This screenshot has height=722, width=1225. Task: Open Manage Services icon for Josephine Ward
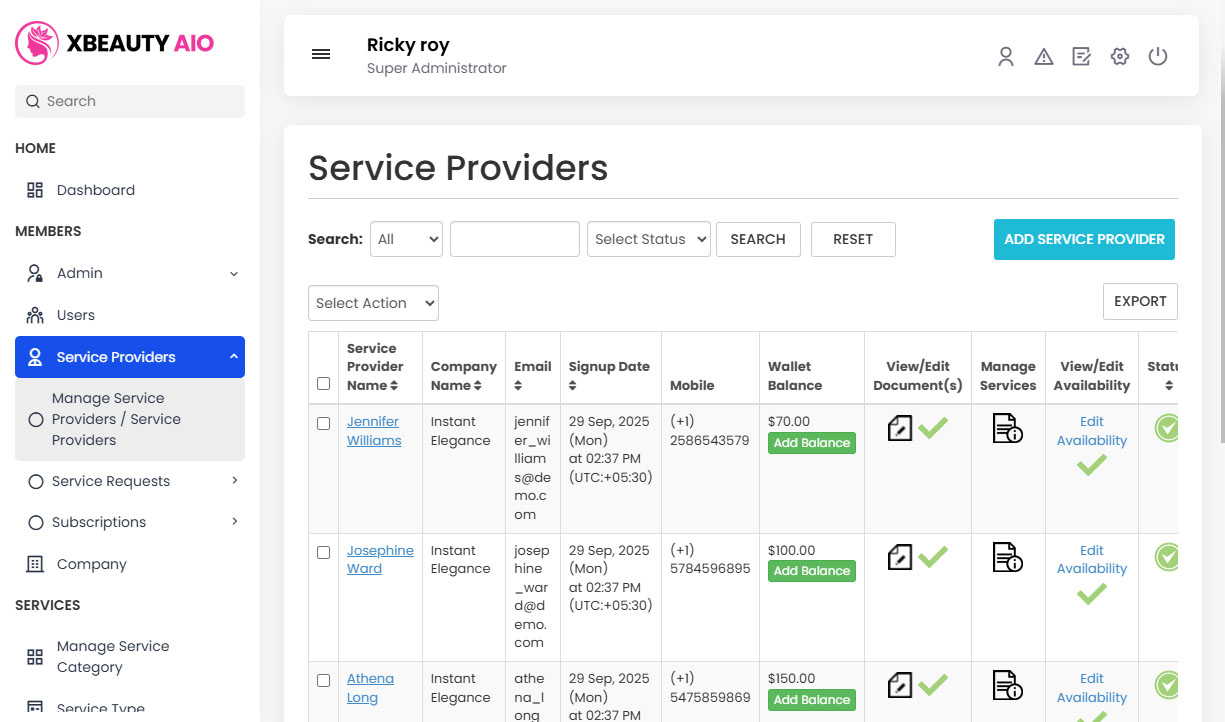click(x=1007, y=557)
